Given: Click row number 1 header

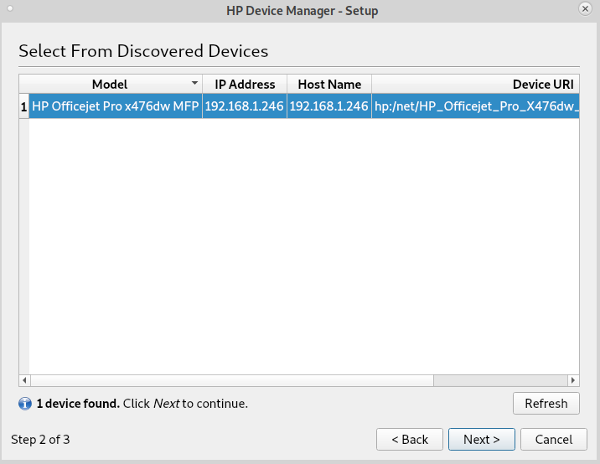Looking at the screenshot, I should tap(24, 106).
